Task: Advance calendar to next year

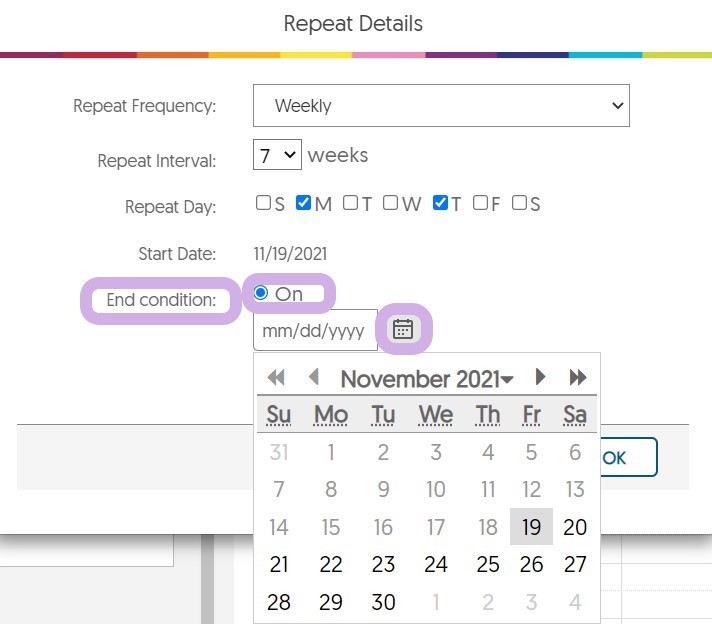Action: (x=577, y=378)
